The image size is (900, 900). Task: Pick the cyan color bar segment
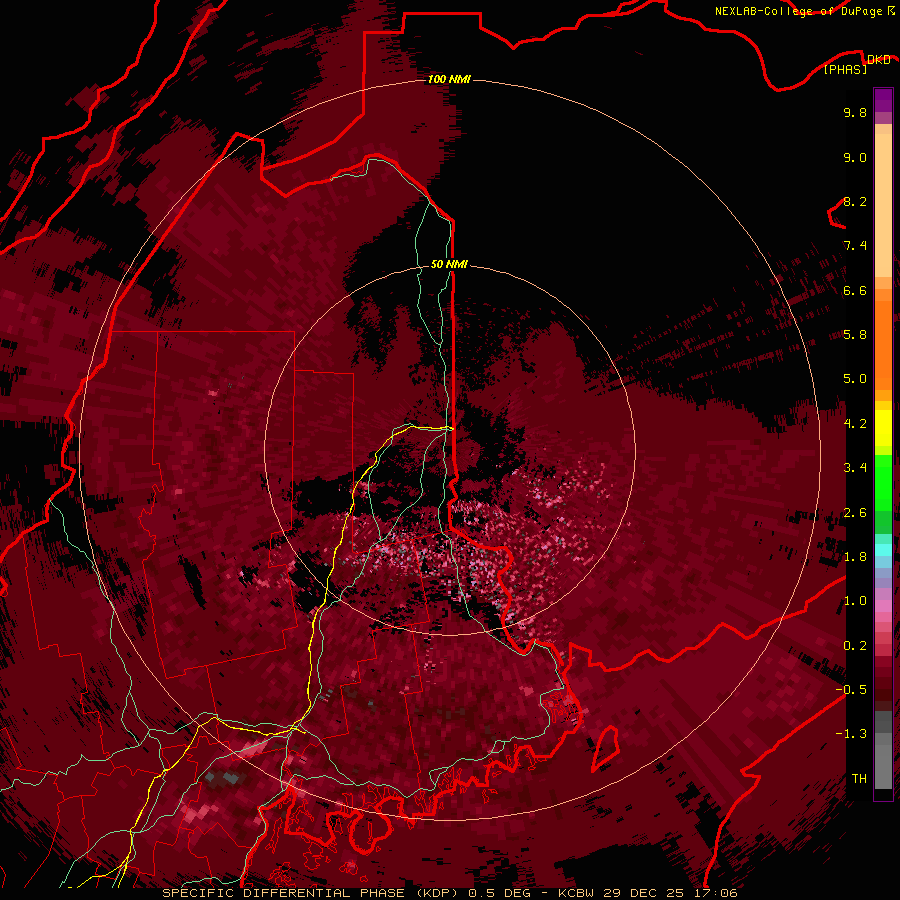coord(883,549)
